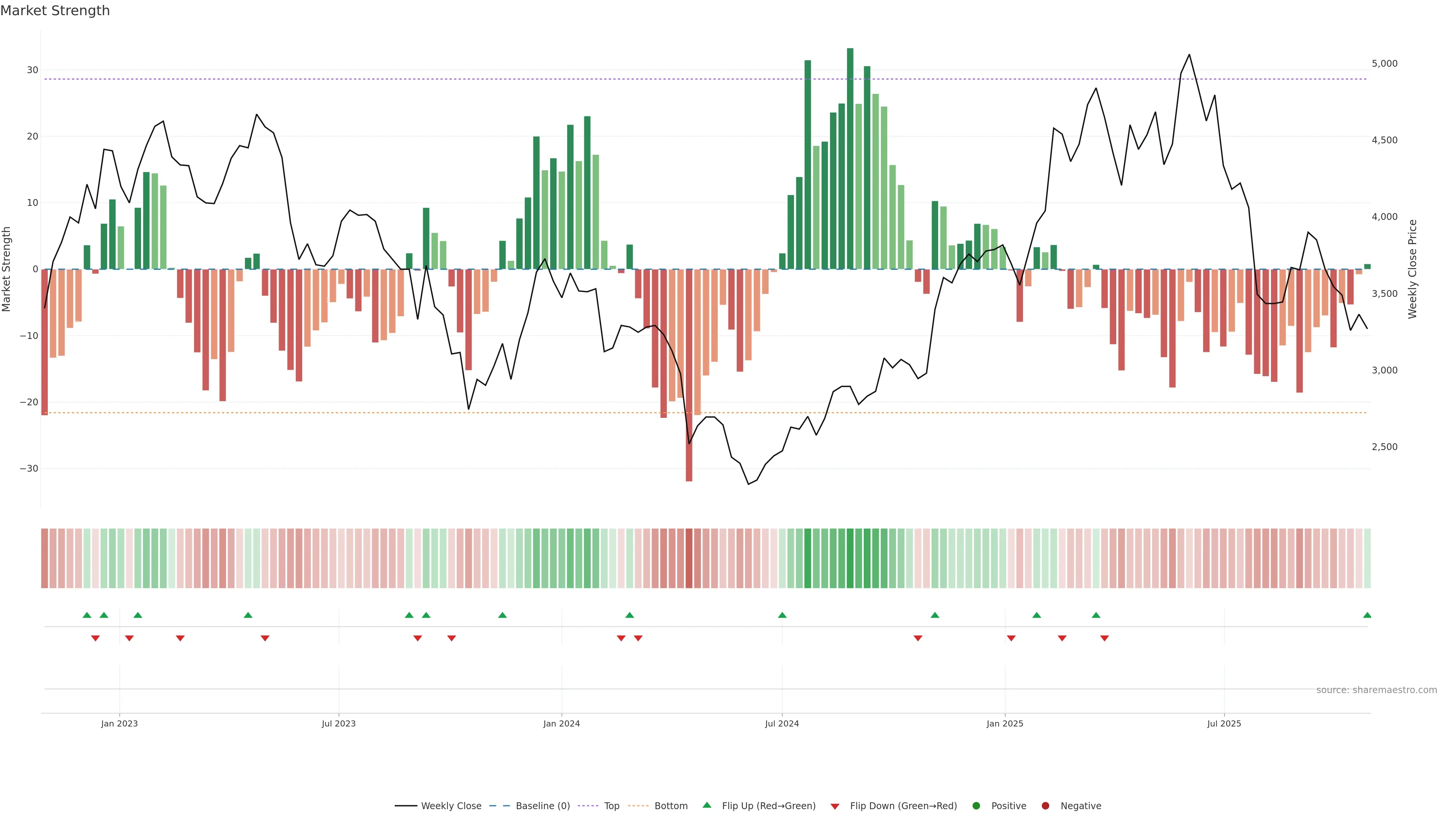This screenshot has width=1456, height=819.
Task: Click the Jan 2024 x-axis label
Action: (561, 723)
